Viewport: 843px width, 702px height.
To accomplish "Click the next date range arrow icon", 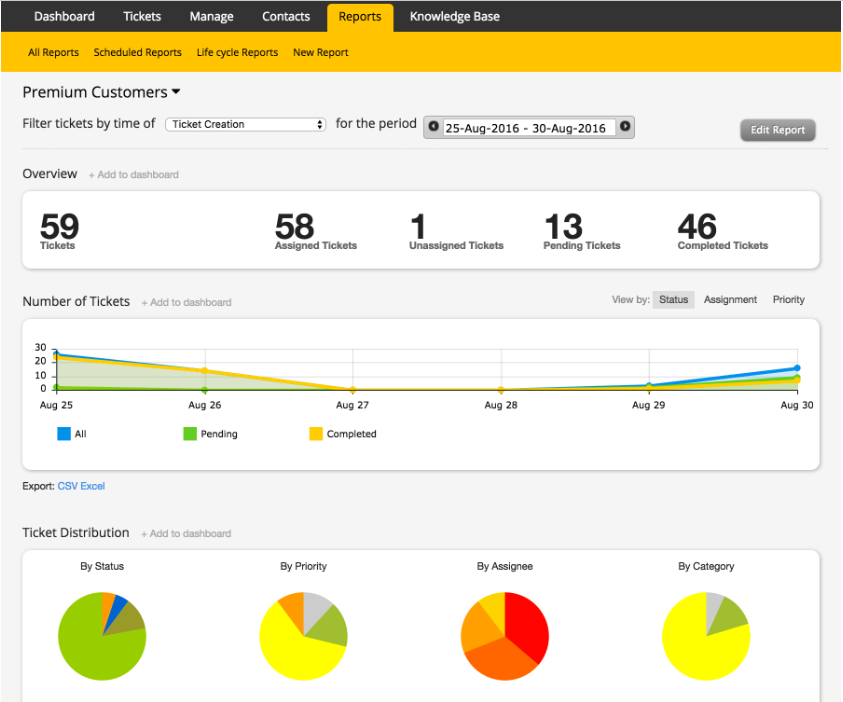I will click(x=625, y=127).
